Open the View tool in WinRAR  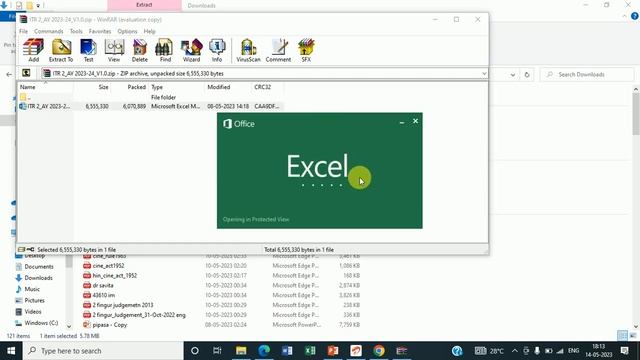pyautogui.click(x=114, y=50)
